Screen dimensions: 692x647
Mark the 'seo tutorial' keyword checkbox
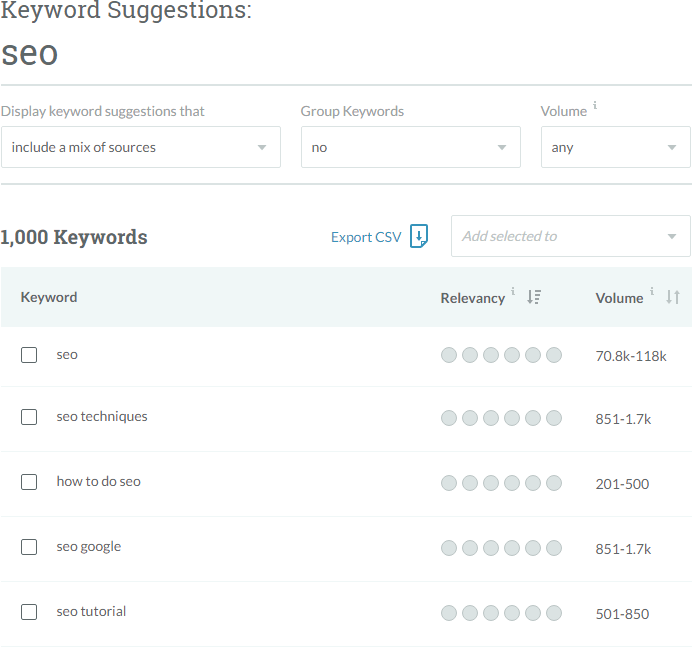29,612
